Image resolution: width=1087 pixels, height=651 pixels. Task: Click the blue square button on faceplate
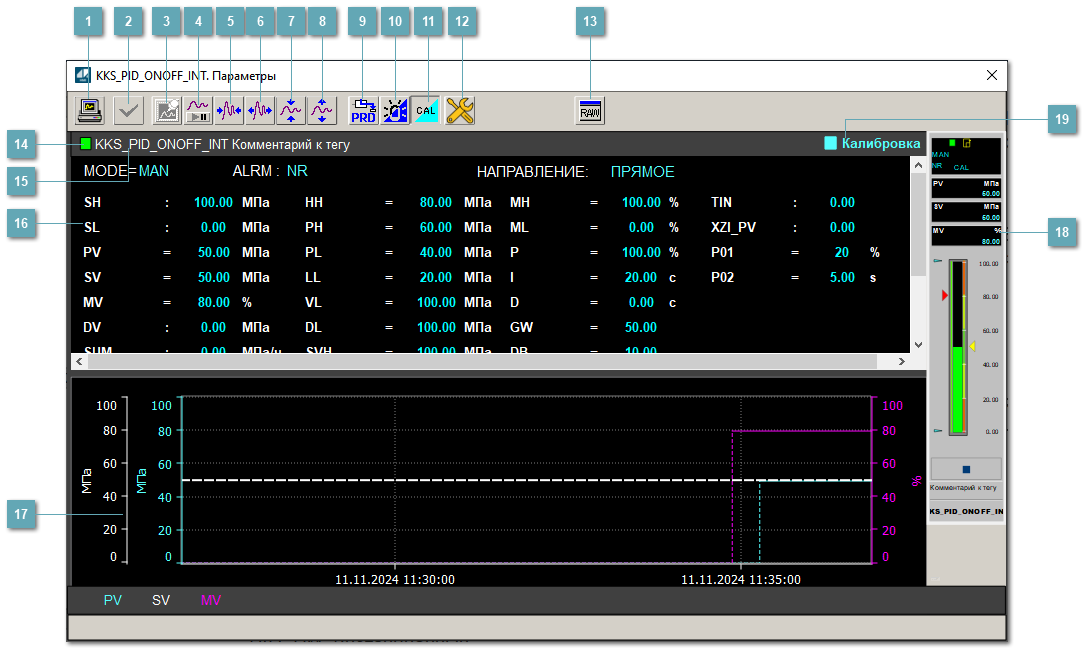966,468
